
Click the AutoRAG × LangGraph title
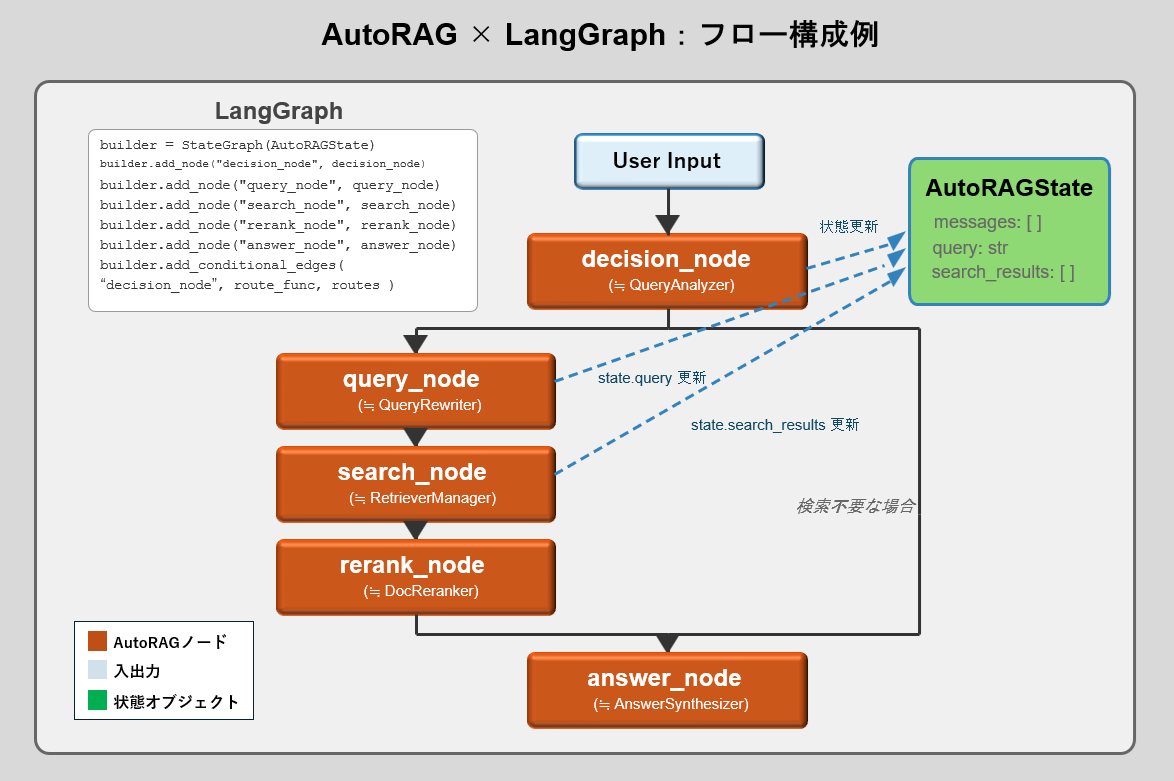pyautogui.click(x=587, y=34)
